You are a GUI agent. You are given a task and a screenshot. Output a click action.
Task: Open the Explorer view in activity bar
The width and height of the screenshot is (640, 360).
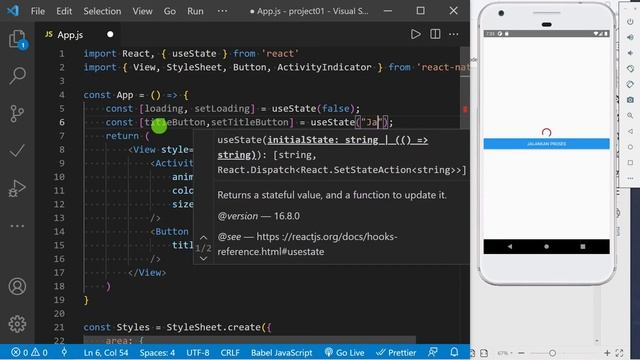pyautogui.click(x=17, y=40)
